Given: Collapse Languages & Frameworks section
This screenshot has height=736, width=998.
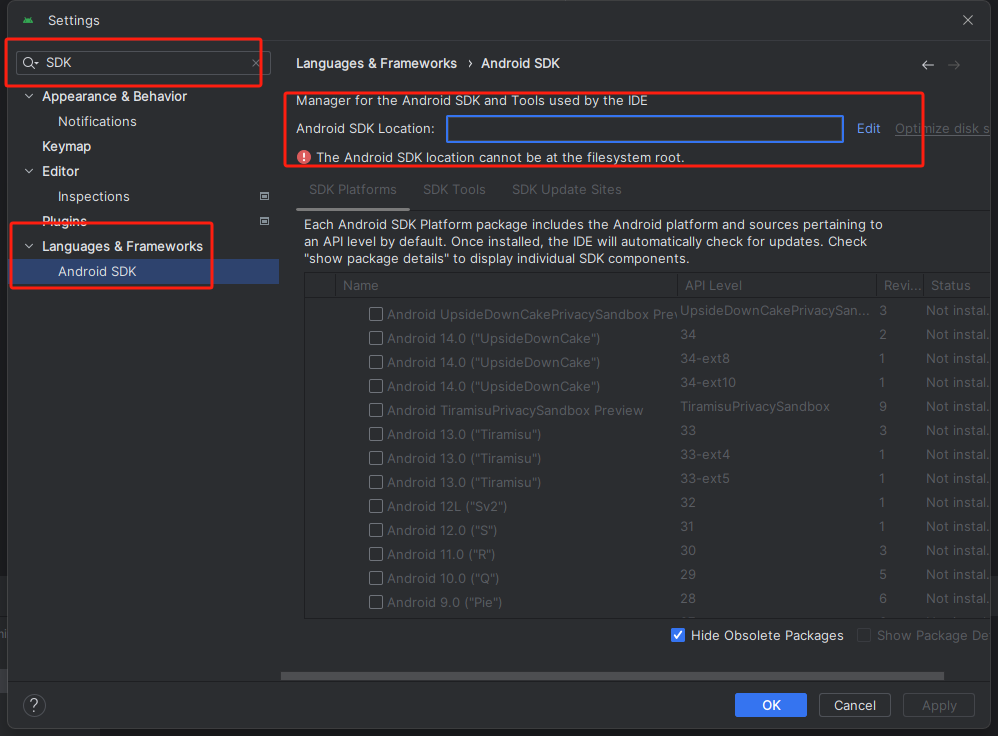Looking at the screenshot, I should (29, 246).
